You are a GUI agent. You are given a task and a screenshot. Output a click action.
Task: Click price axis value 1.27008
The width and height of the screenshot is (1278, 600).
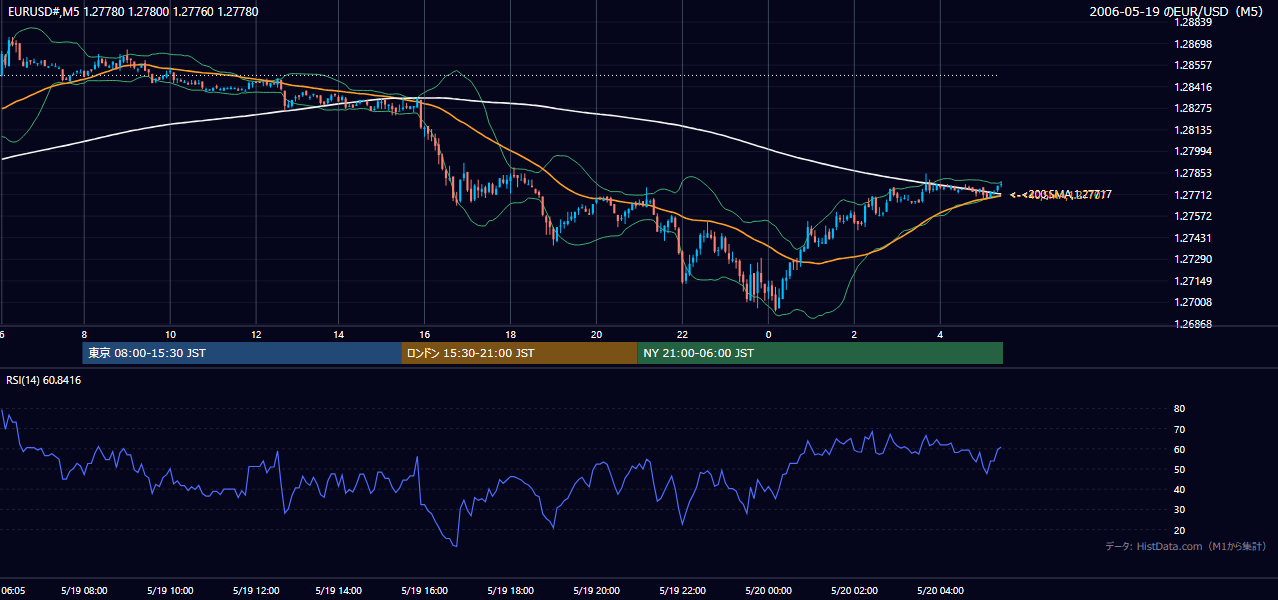(1192, 302)
